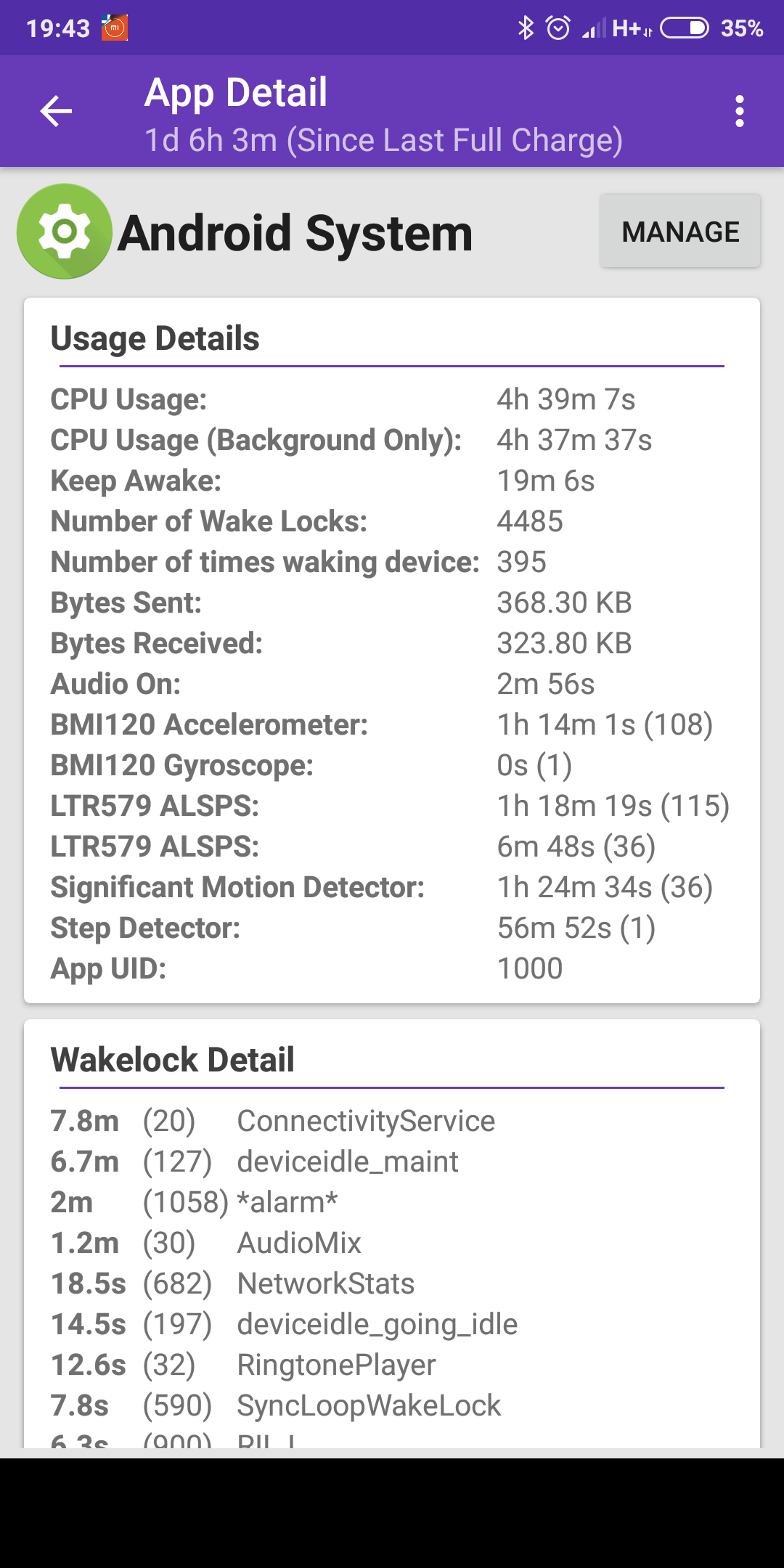Tap the Bluetooth status icon

(526, 28)
